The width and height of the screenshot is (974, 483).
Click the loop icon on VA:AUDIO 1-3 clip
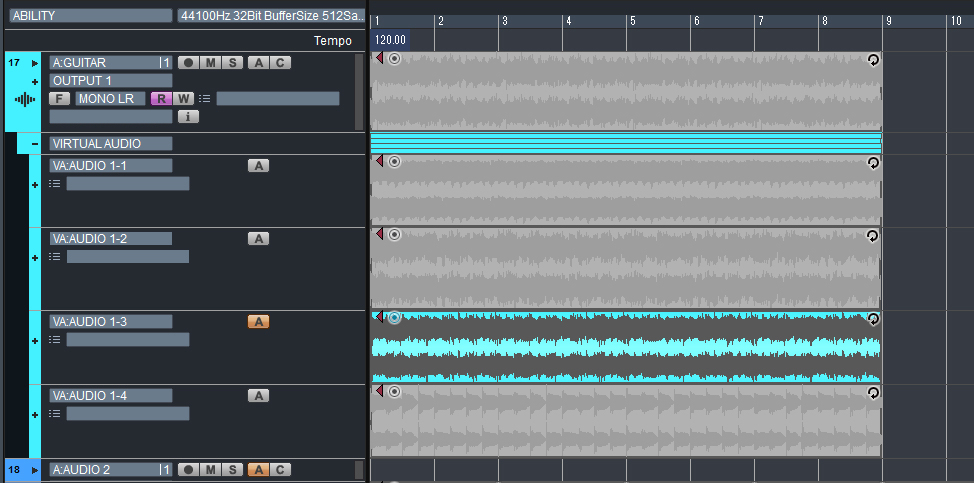(873, 319)
